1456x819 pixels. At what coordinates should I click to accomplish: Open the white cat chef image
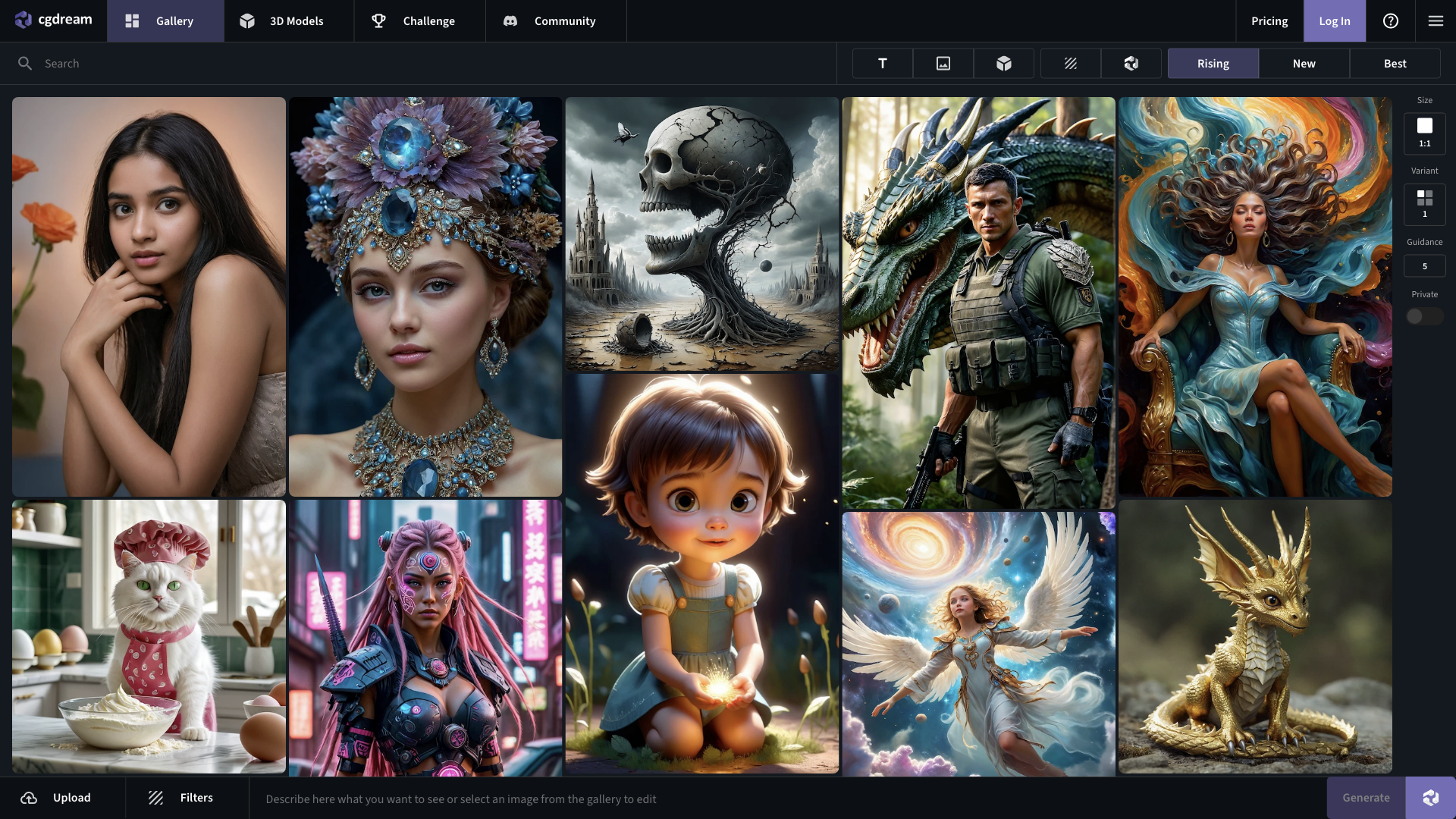click(149, 636)
